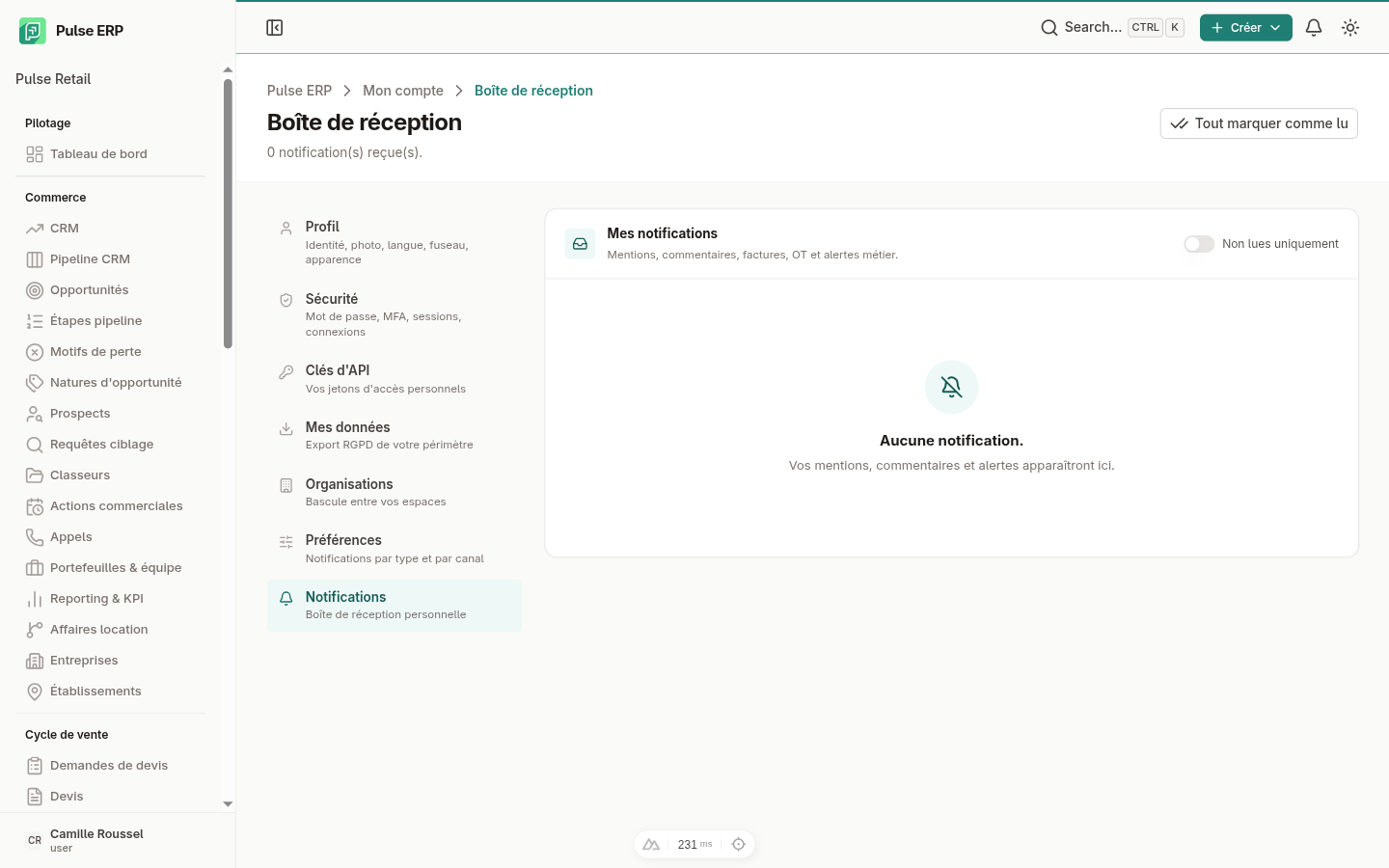Click the Boîte de réception breadcrumb
1389x868 pixels.
533,91
